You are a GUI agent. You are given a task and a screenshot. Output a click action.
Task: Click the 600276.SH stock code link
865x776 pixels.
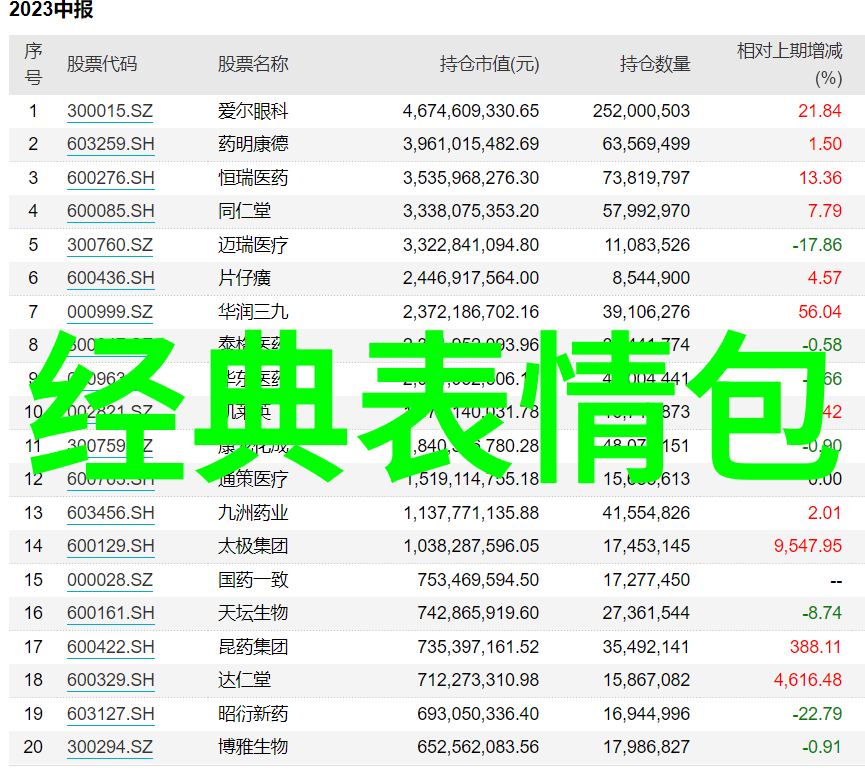click(x=110, y=178)
